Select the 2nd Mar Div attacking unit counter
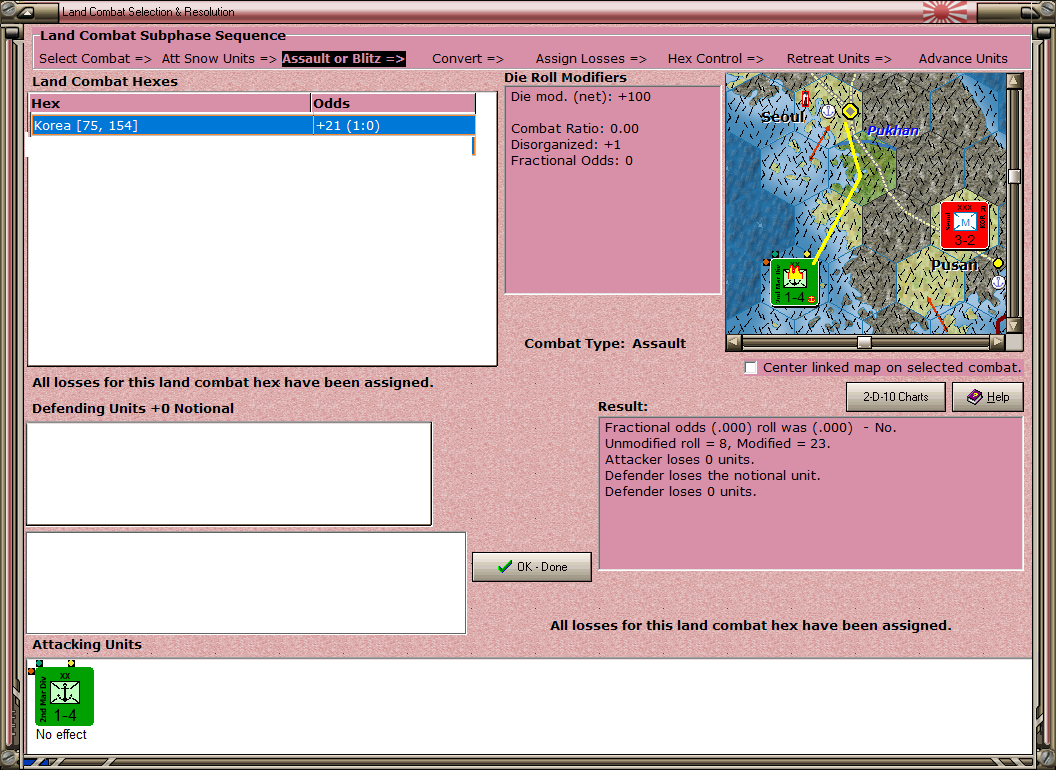Viewport: 1056px width, 770px height. [x=64, y=696]
